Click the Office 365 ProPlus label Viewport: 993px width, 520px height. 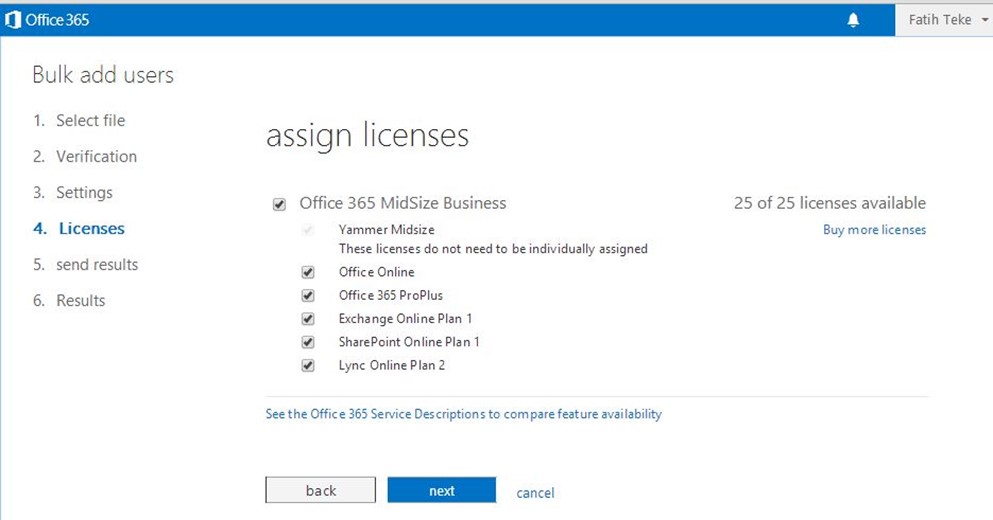click(391, 295)
